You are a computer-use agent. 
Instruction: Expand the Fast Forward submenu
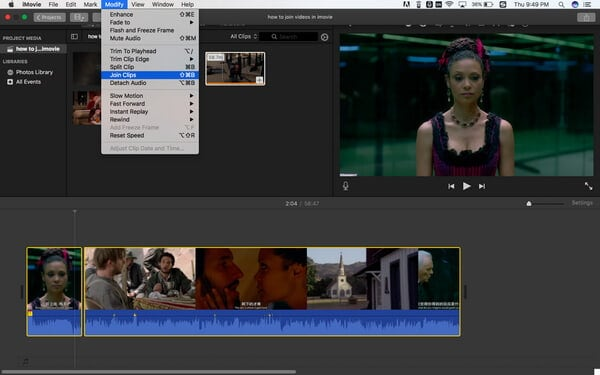point(150,104)
